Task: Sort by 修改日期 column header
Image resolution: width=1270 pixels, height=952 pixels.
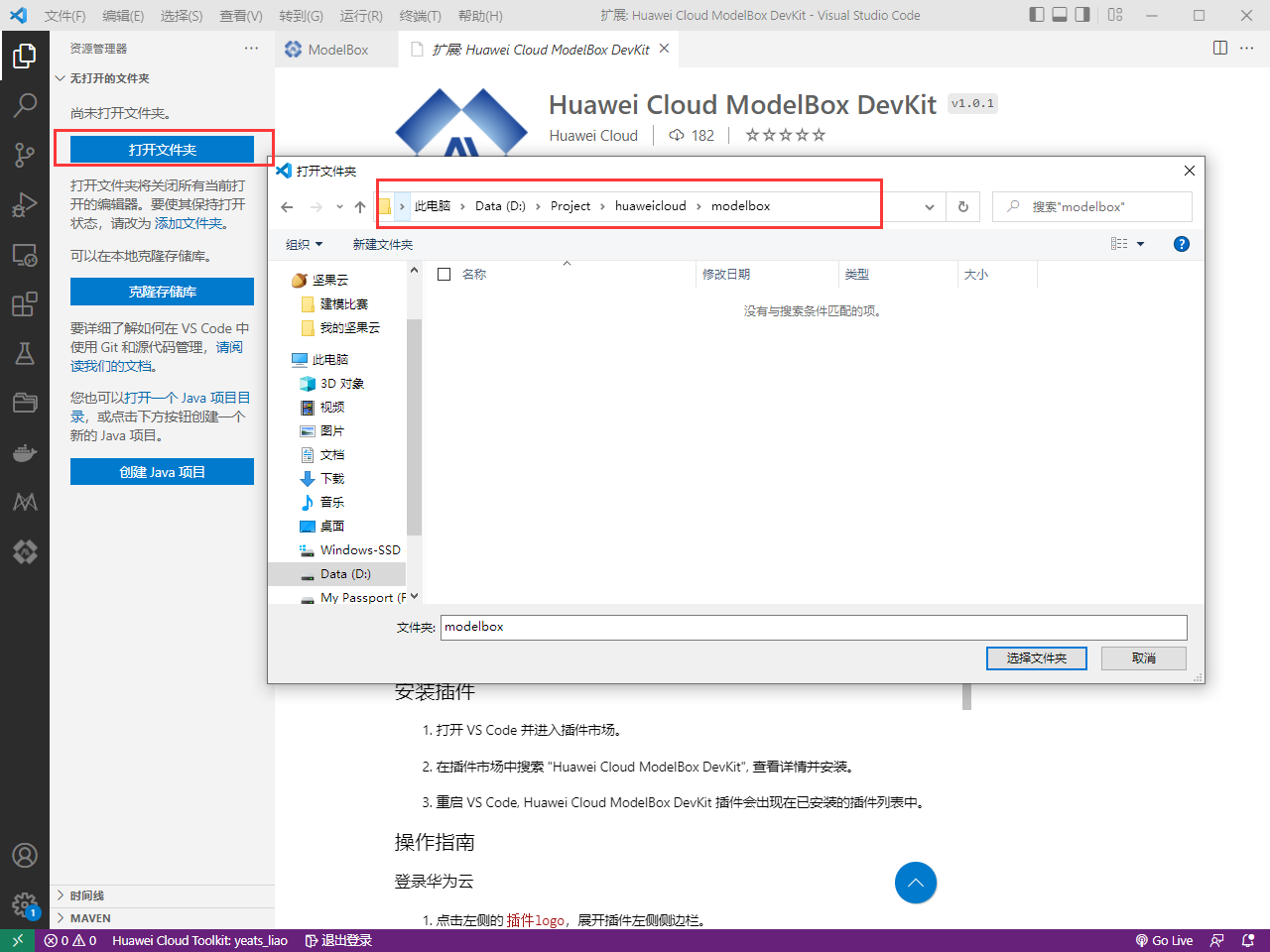Action: [768, 274]
